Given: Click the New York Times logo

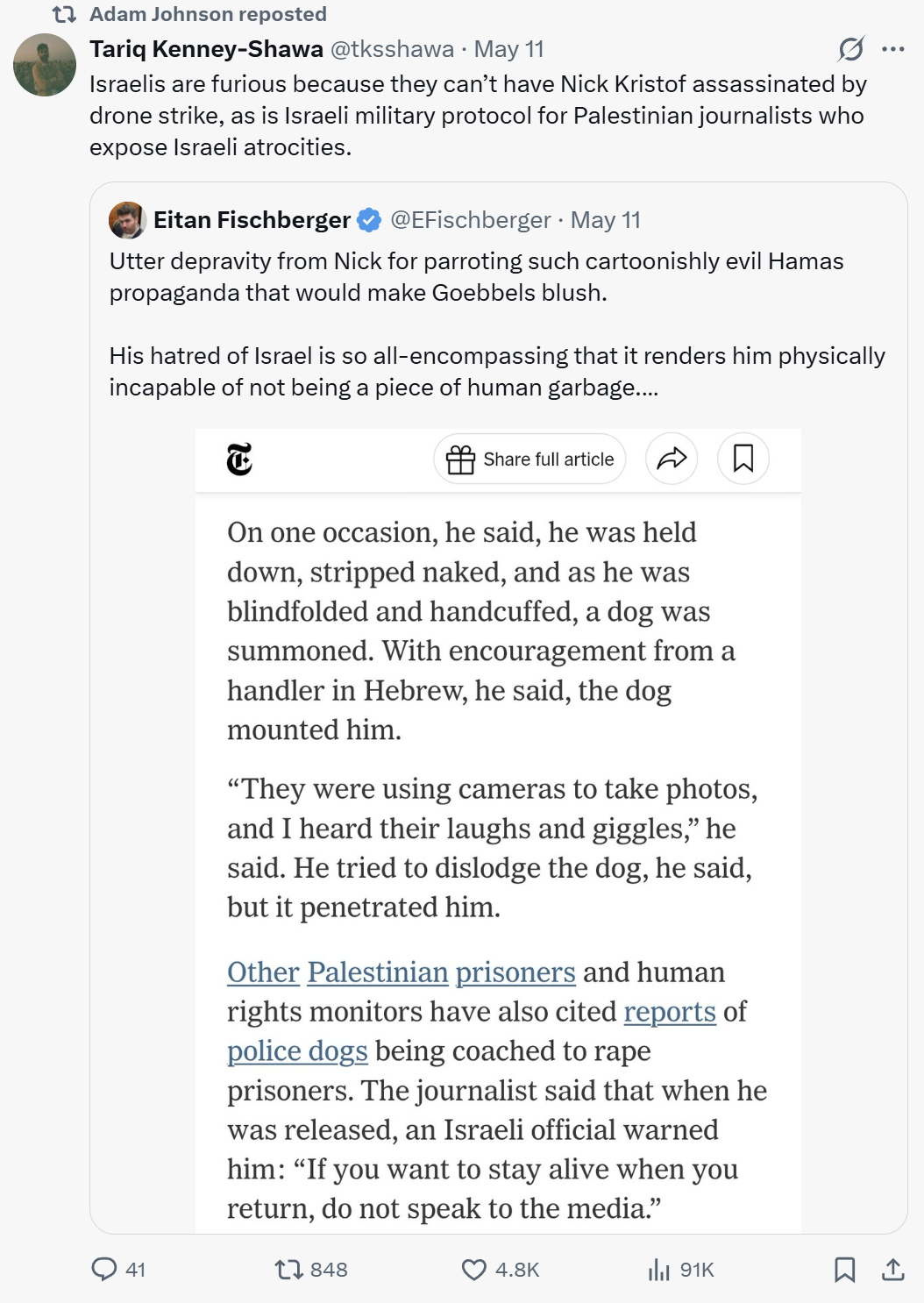Looking at the screenshot, I should [239, 459].
